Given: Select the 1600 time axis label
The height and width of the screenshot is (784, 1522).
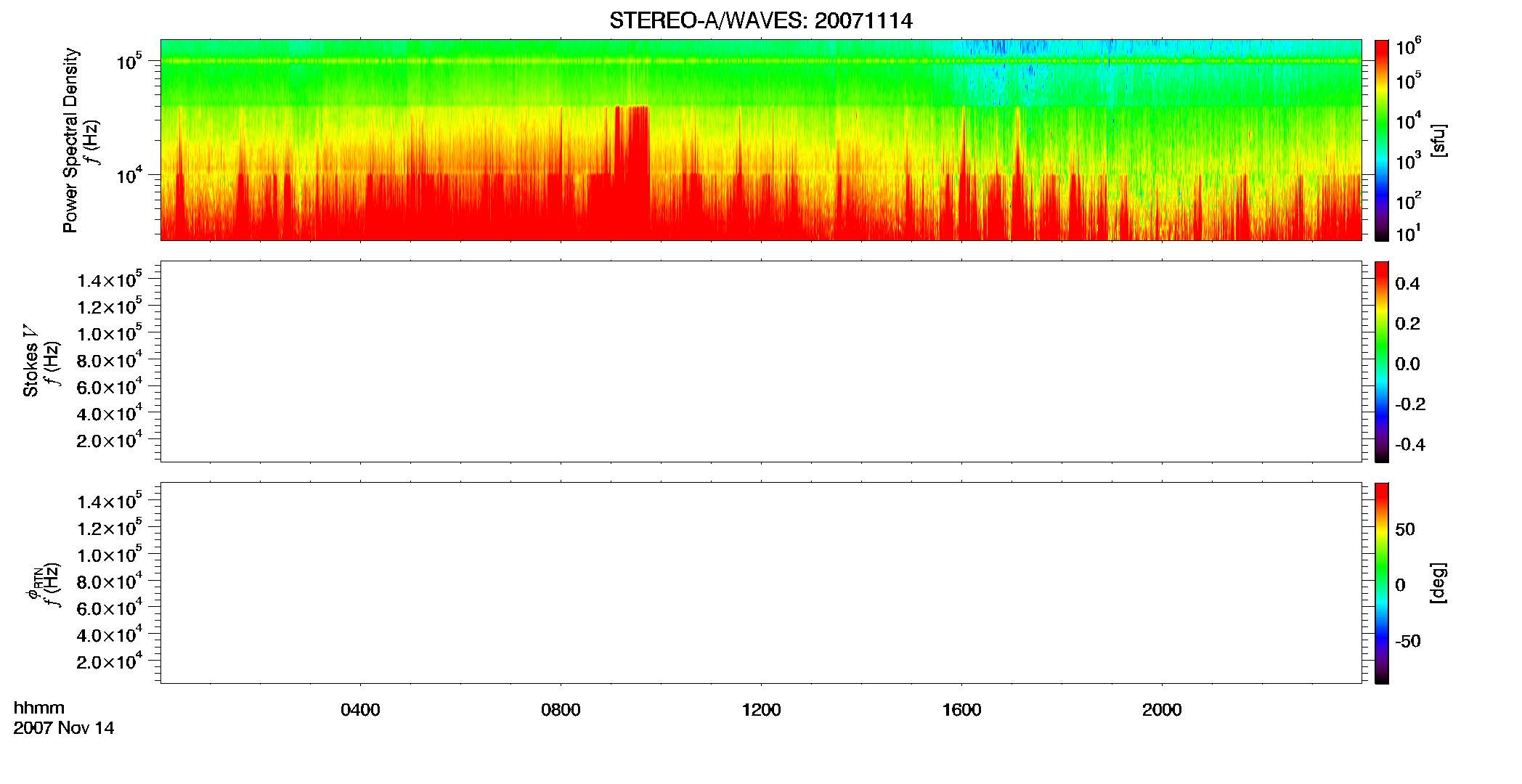Looking at the screenshot, I should coord(961,710).
